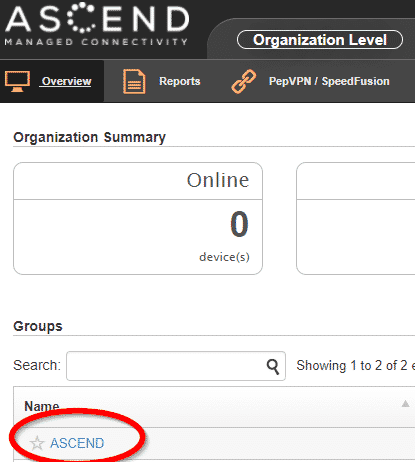The height and width of the screenshot is (462, 415).
Task: Click the magnifier icon in the search box
Action: point(273,366)
